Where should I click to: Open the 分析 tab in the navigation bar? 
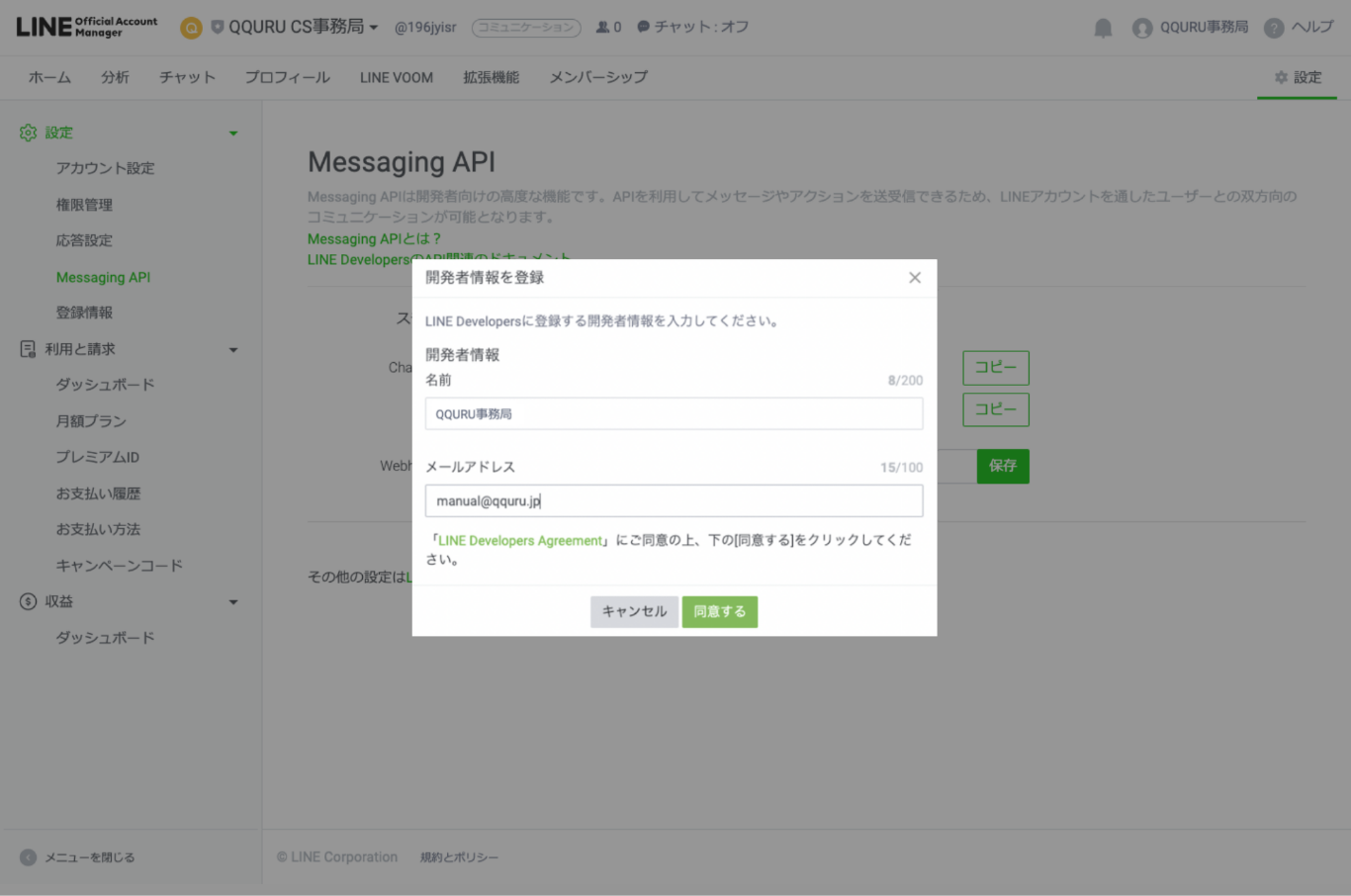coord(115,77)
